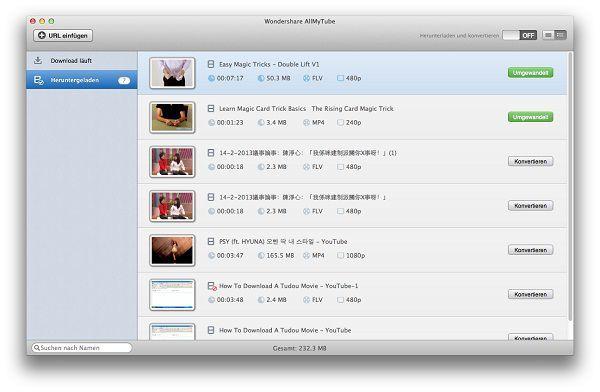Switch to thumbnail detail view icon
This screenshot has width=600, height=392.
coord(561,35)
